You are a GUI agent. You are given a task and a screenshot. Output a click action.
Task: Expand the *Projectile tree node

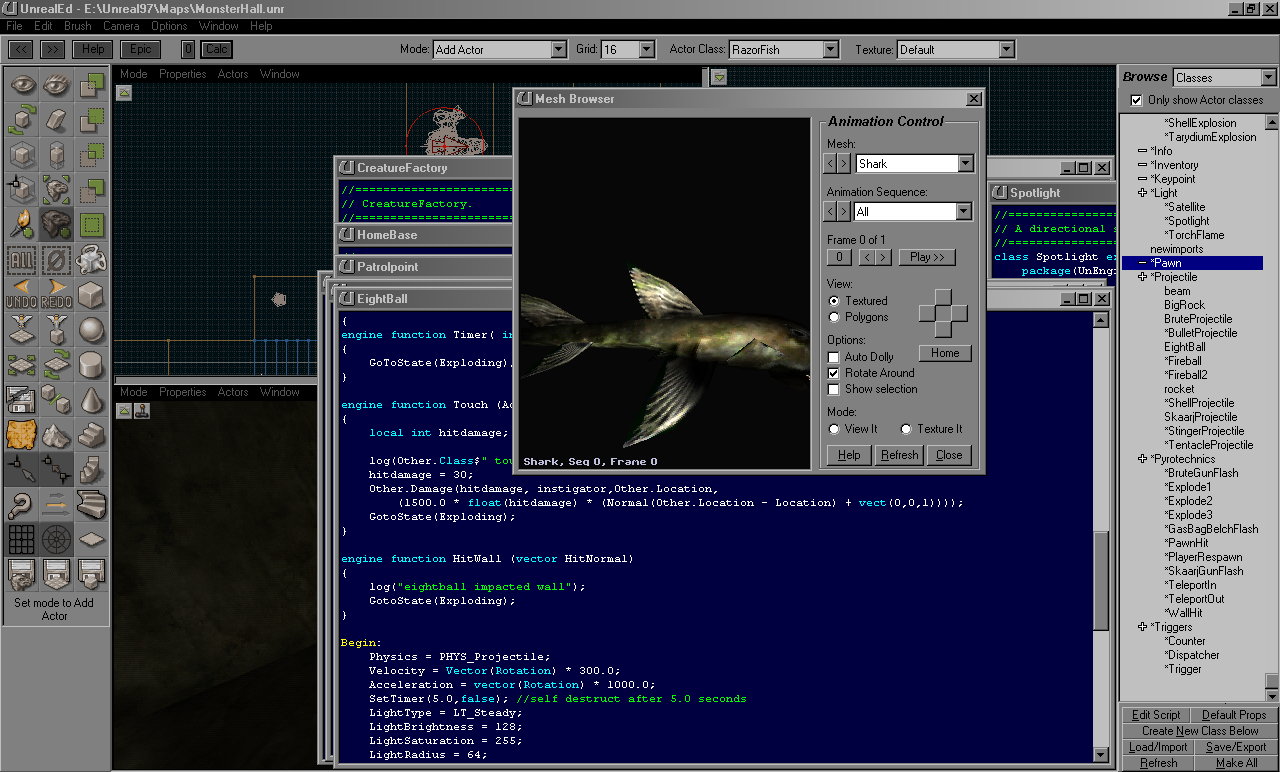click(x=1143, y=277)
